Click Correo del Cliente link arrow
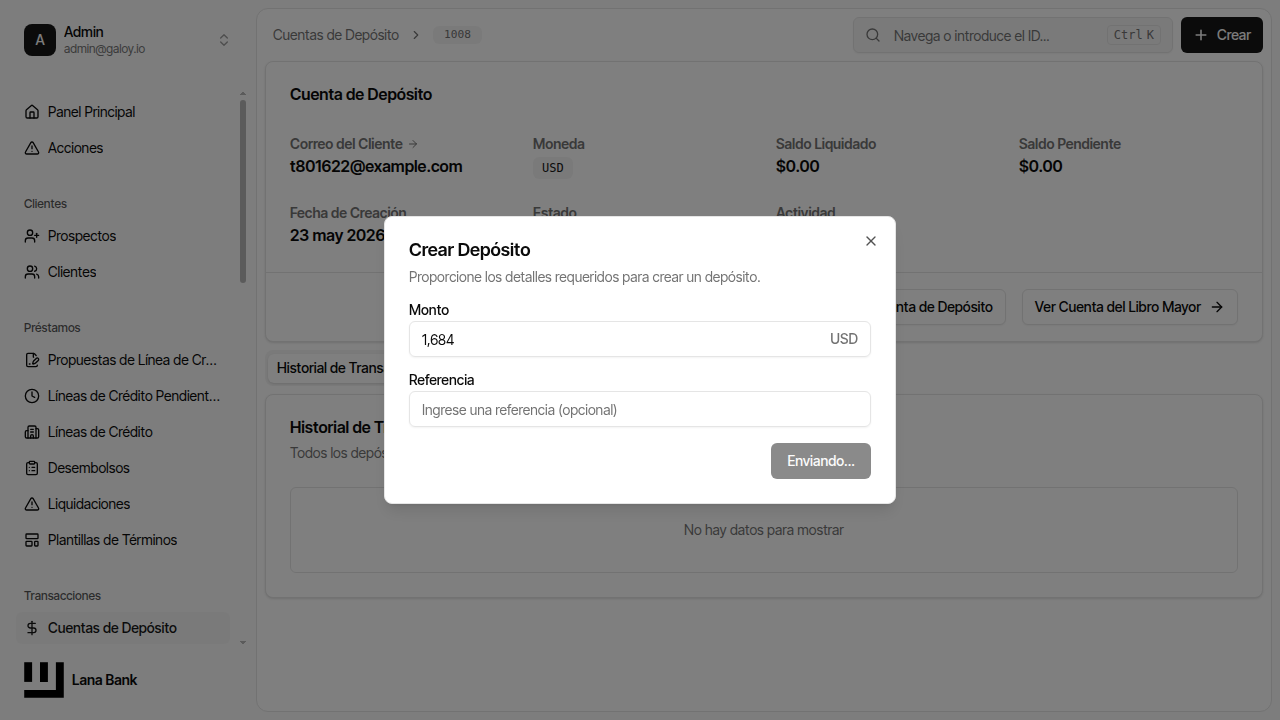This screenshot has height=720, width=1280. point(414,144)
